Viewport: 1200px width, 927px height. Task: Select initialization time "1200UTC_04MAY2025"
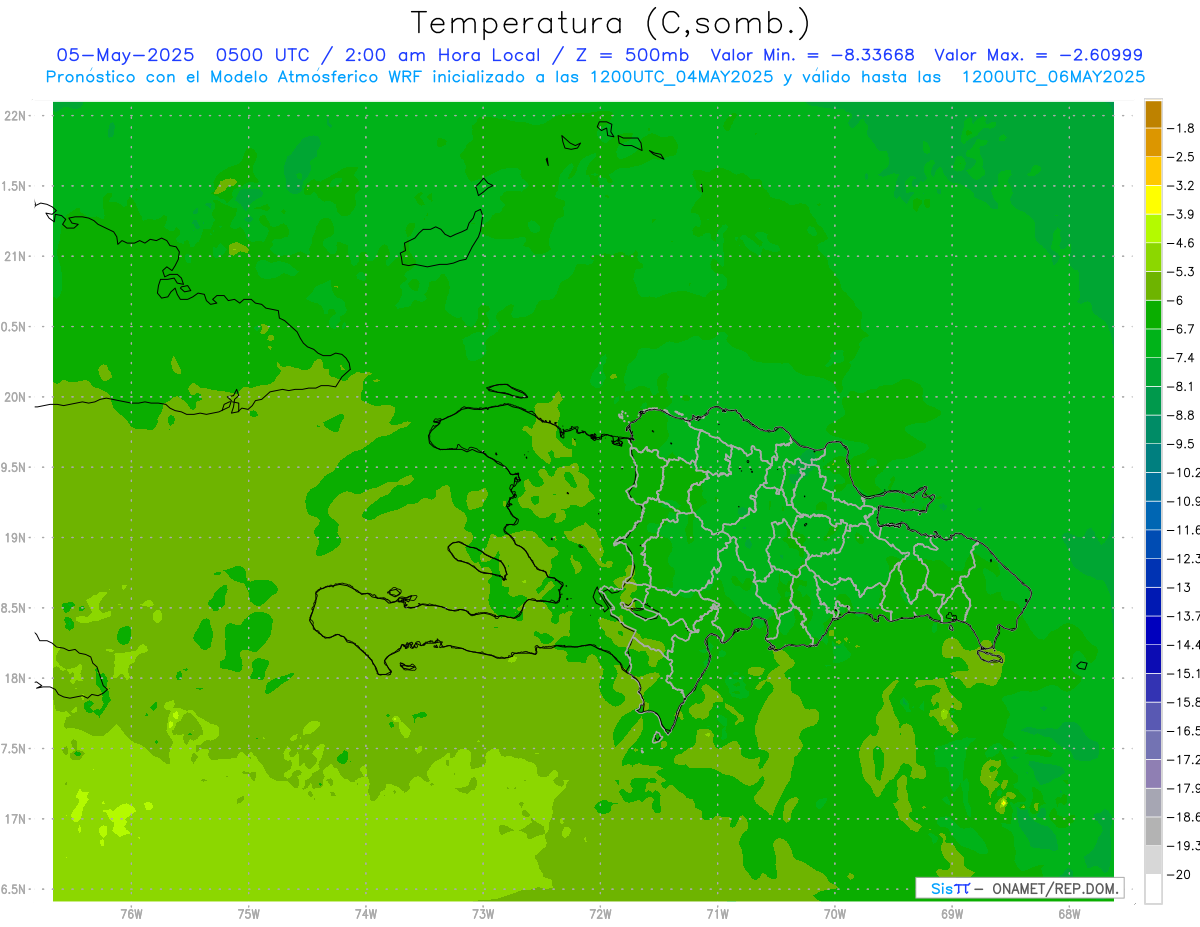click(681, 77)
